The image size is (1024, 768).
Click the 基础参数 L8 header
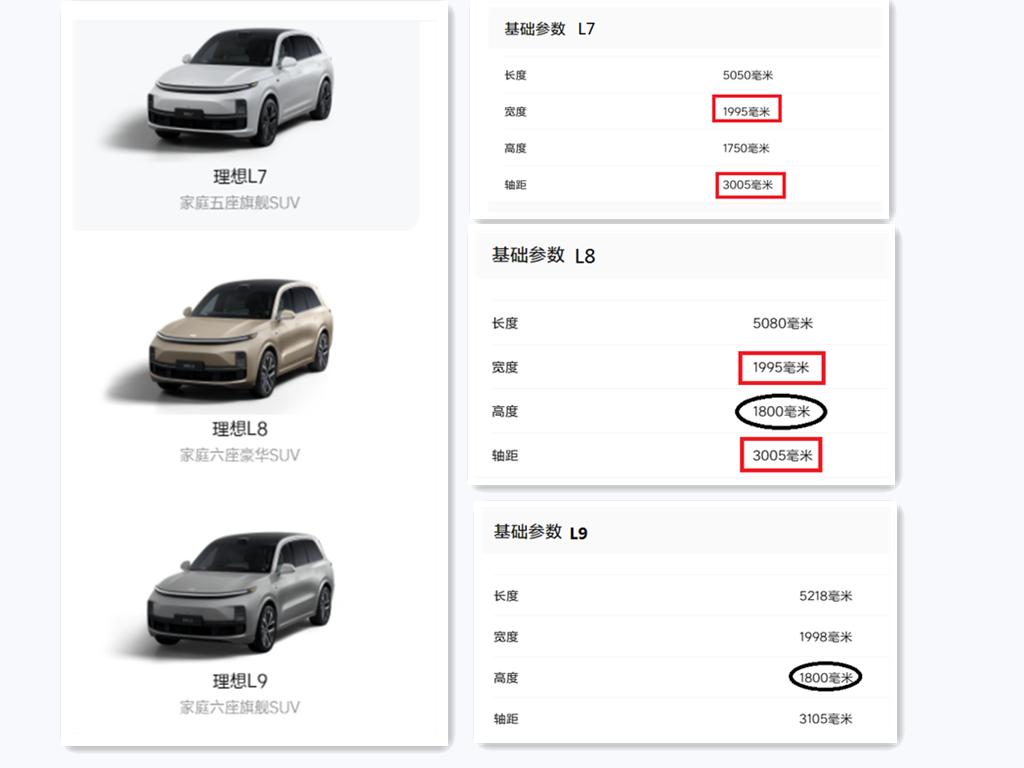[x=543, y=255]
